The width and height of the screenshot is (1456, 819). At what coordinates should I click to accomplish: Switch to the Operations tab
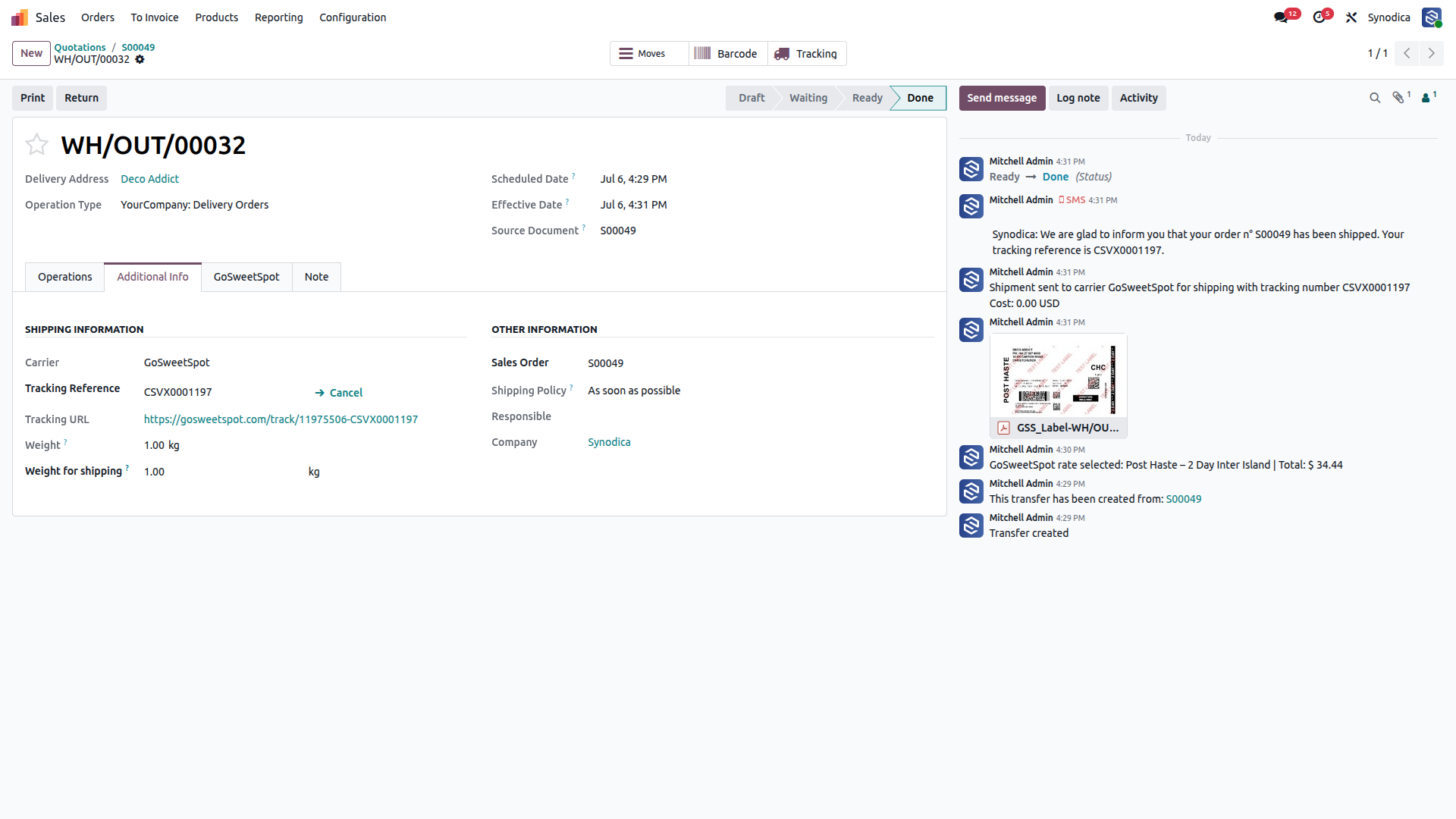pyautogui.click(x=65, y=277)
